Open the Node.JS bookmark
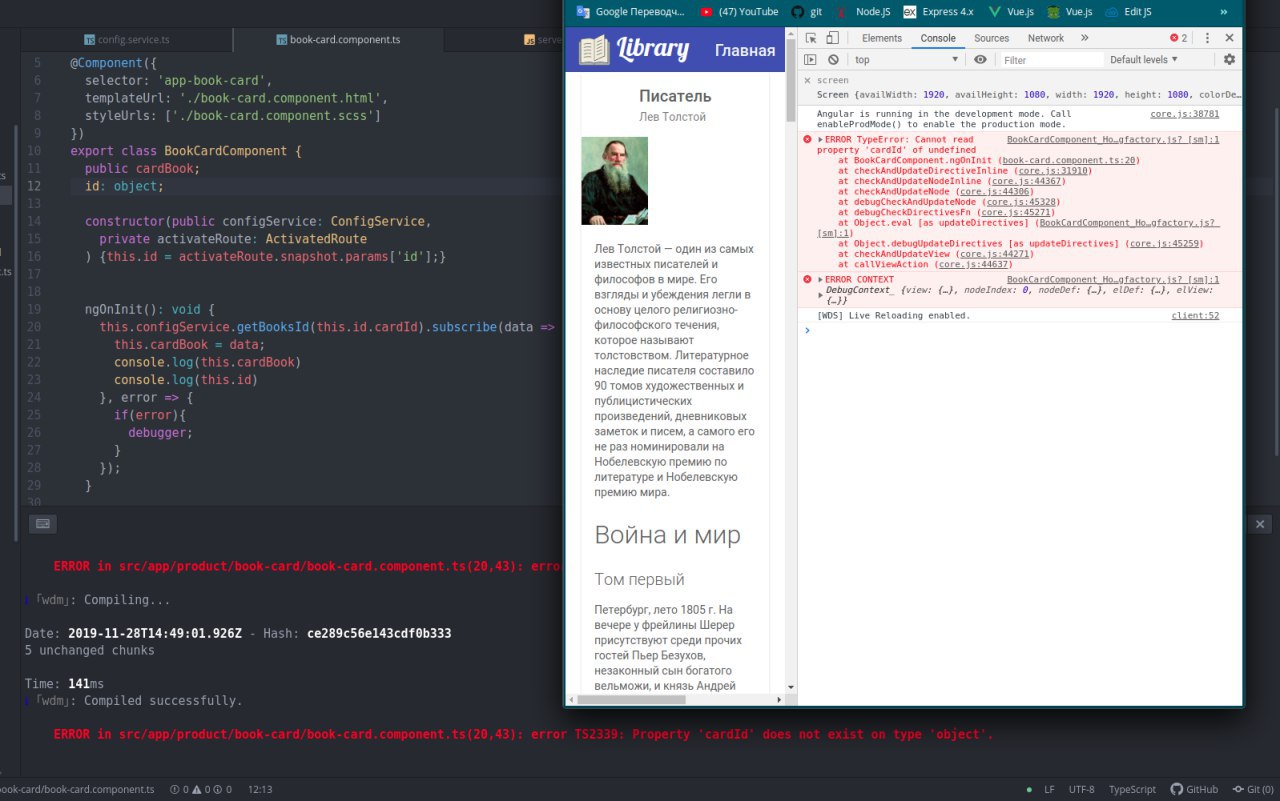Screen dimensions: 1280x801 click(x=864, y=12)
